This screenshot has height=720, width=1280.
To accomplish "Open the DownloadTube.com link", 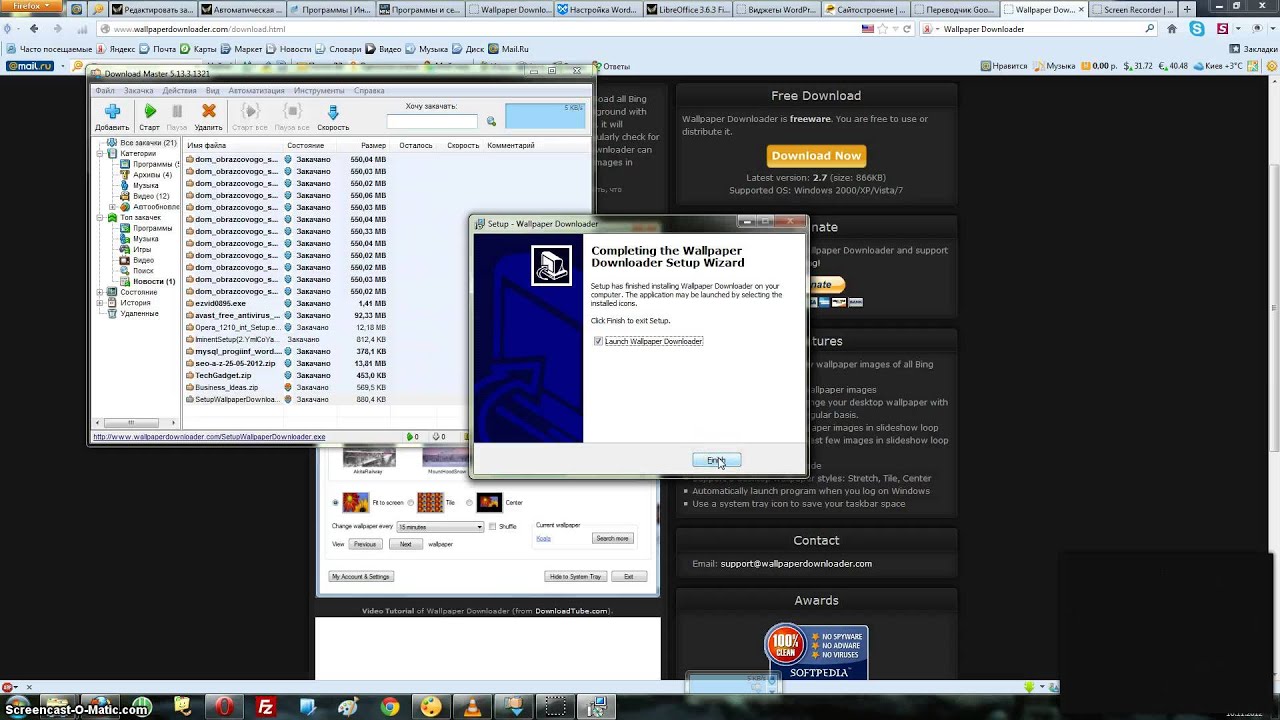I will click(x=570, y=611).
